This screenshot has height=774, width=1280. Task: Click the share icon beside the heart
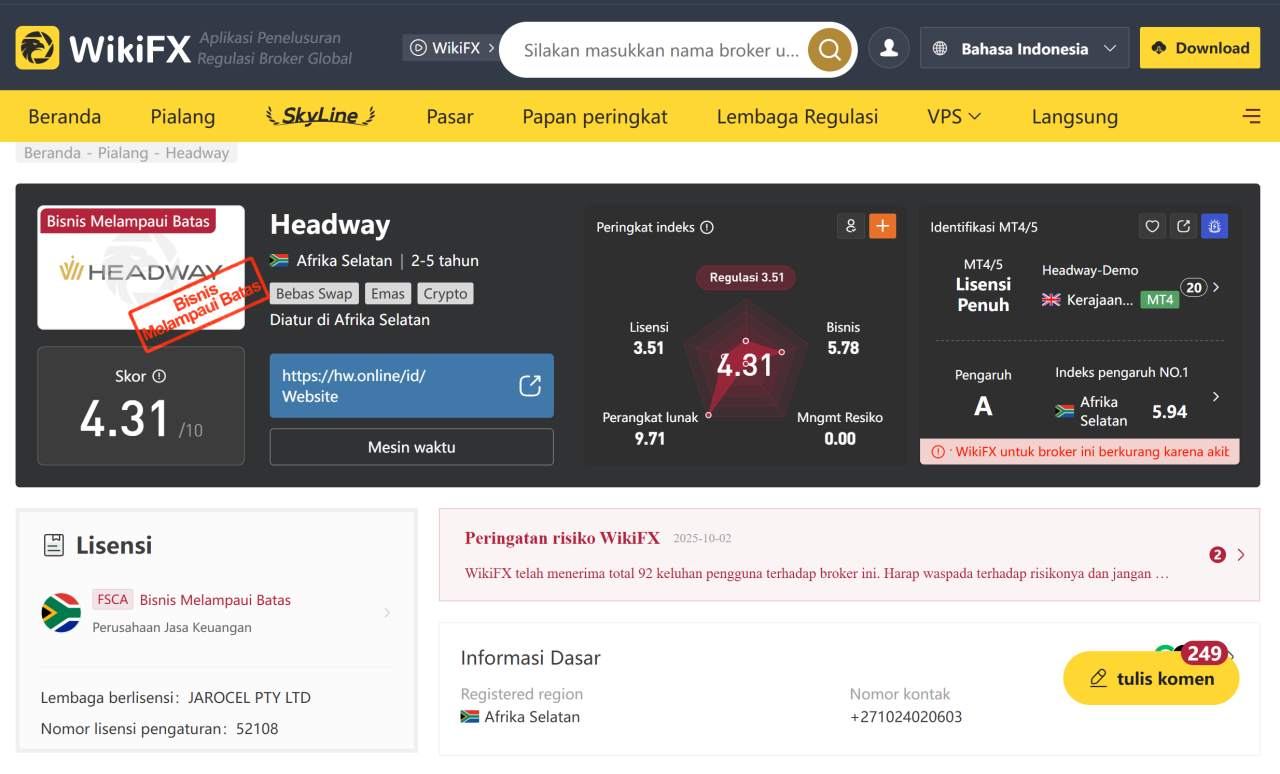click(x=1184, y=226)
